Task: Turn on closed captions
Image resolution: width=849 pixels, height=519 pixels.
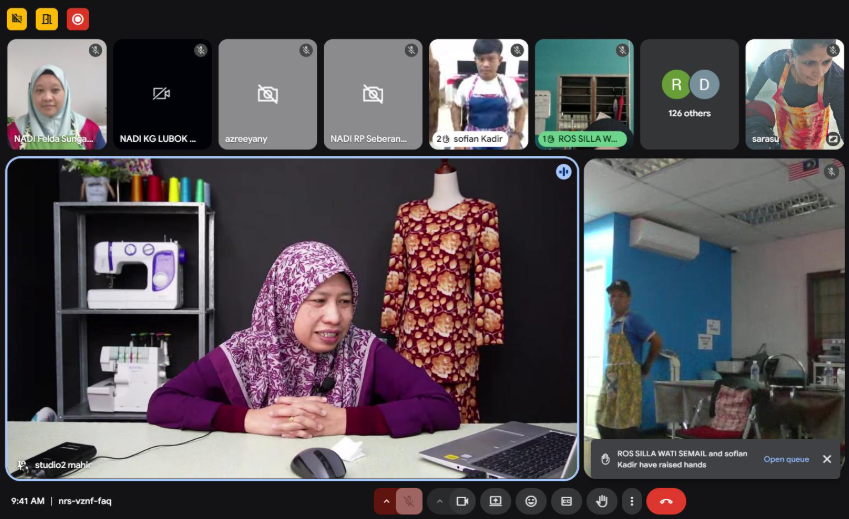Action: [x=566, y=501]
